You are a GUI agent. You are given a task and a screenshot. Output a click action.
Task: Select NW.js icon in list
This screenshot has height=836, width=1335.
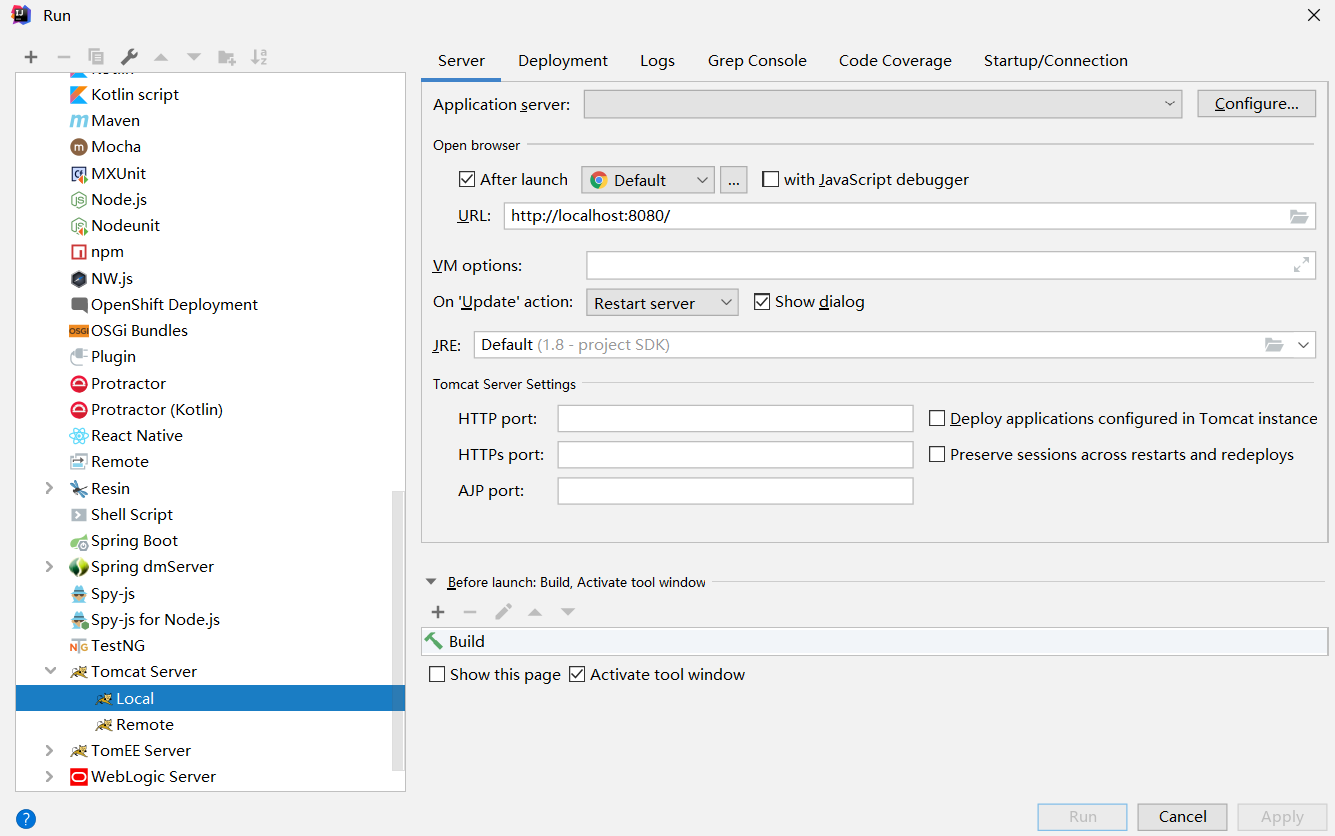pos(79,279)
